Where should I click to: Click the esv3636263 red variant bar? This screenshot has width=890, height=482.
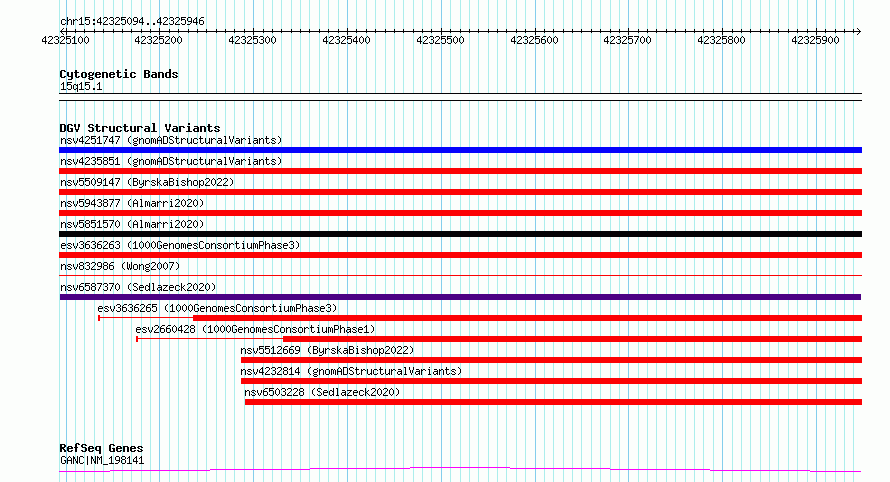coord(460,255)
